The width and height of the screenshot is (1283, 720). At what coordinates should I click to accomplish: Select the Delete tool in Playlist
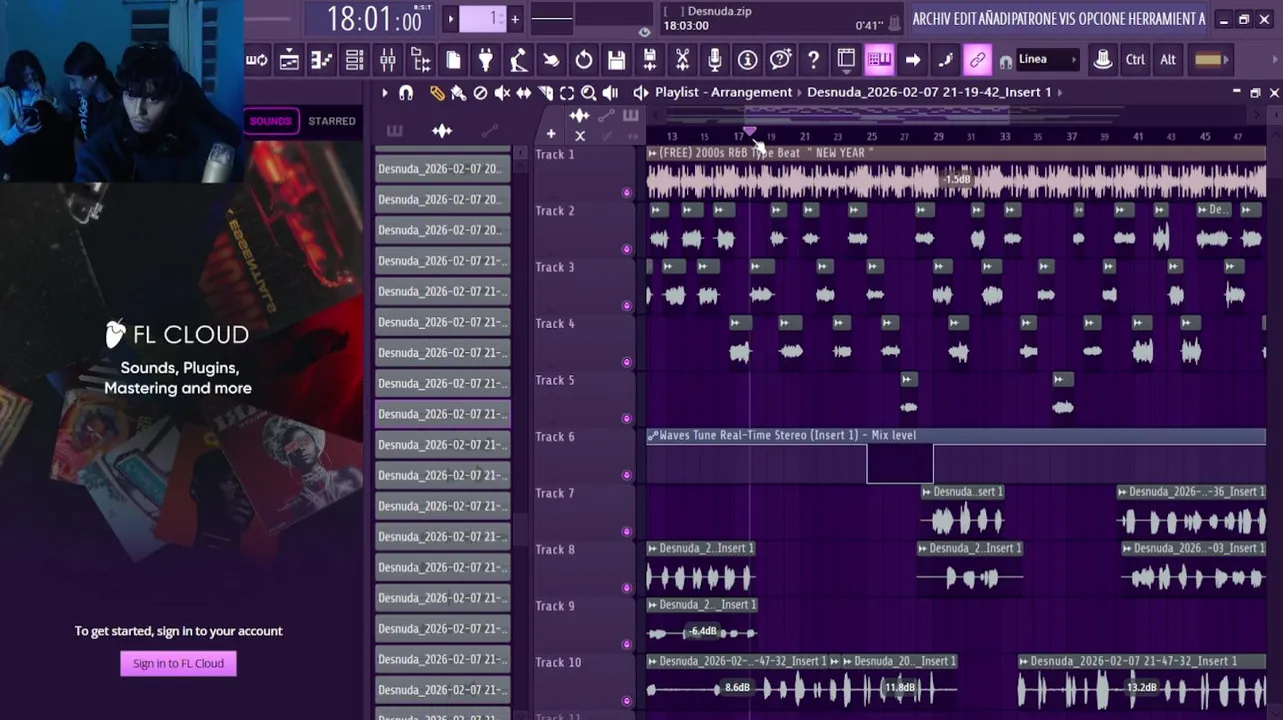pos(480,92)
